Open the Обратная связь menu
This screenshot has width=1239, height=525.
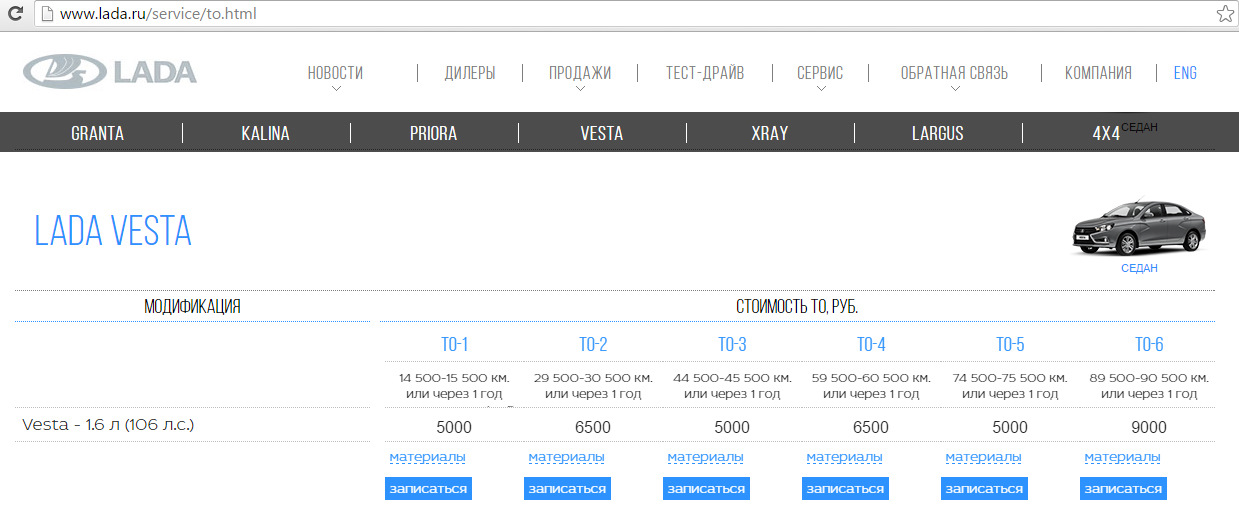pos(954,73)
